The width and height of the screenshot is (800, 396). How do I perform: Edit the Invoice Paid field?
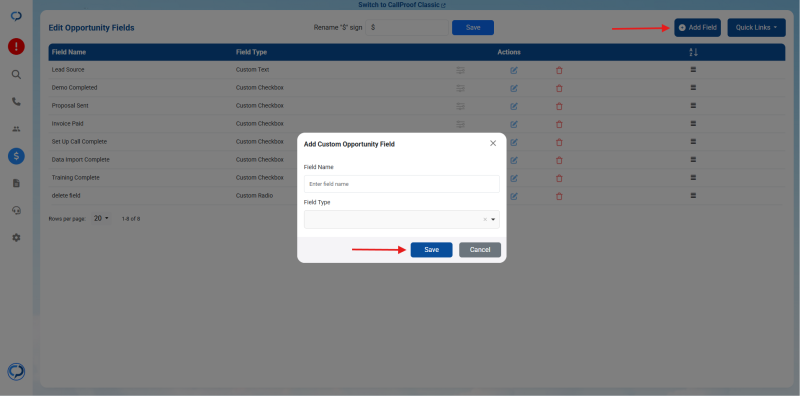point(514,124)
